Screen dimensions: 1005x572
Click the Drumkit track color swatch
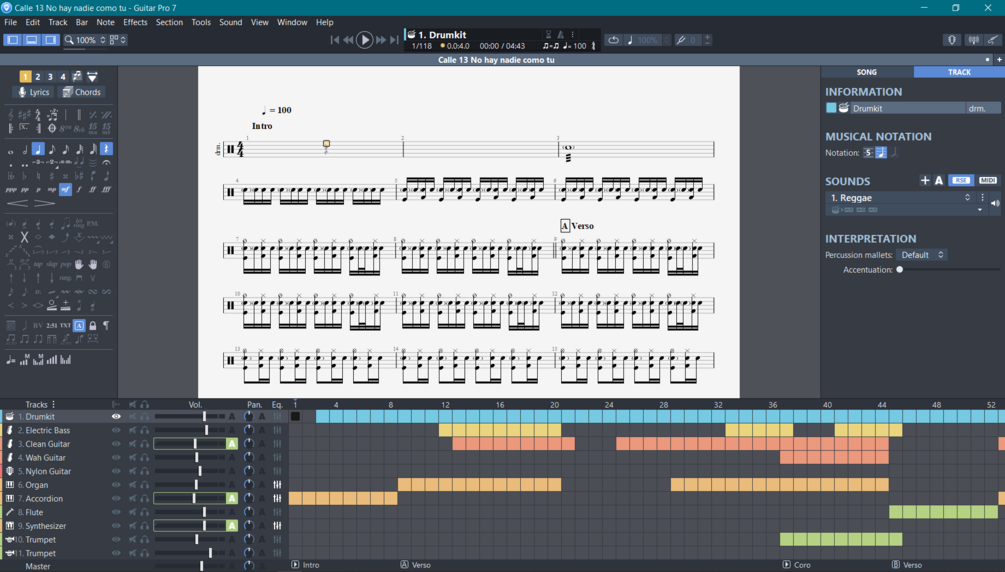point(831,108)
